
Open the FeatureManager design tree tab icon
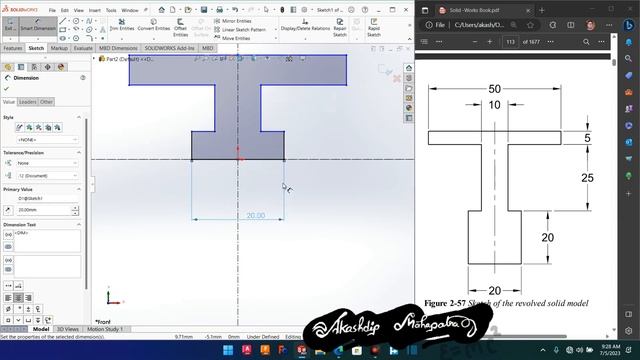(x=8, y=67)
